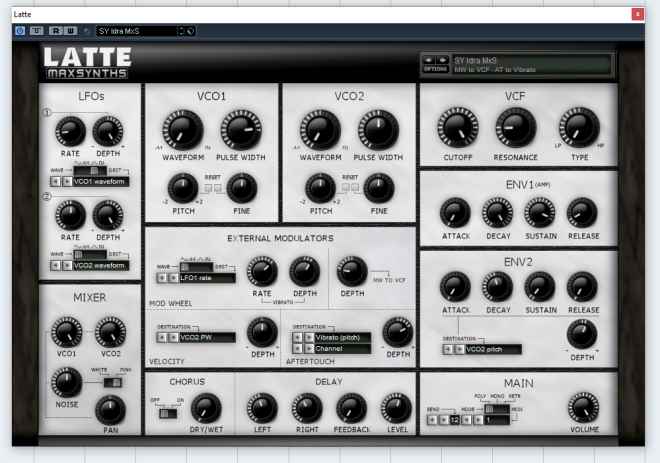Select previous LFO 1 destination before VCO1 waveform
This screenshot has height=463, width=660.
[56, 181]
